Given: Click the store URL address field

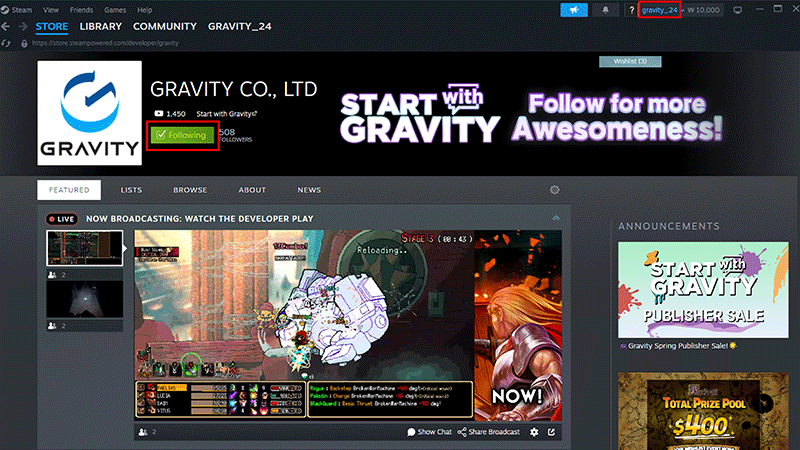Looking at the screenshot, I should pos(105,43).
